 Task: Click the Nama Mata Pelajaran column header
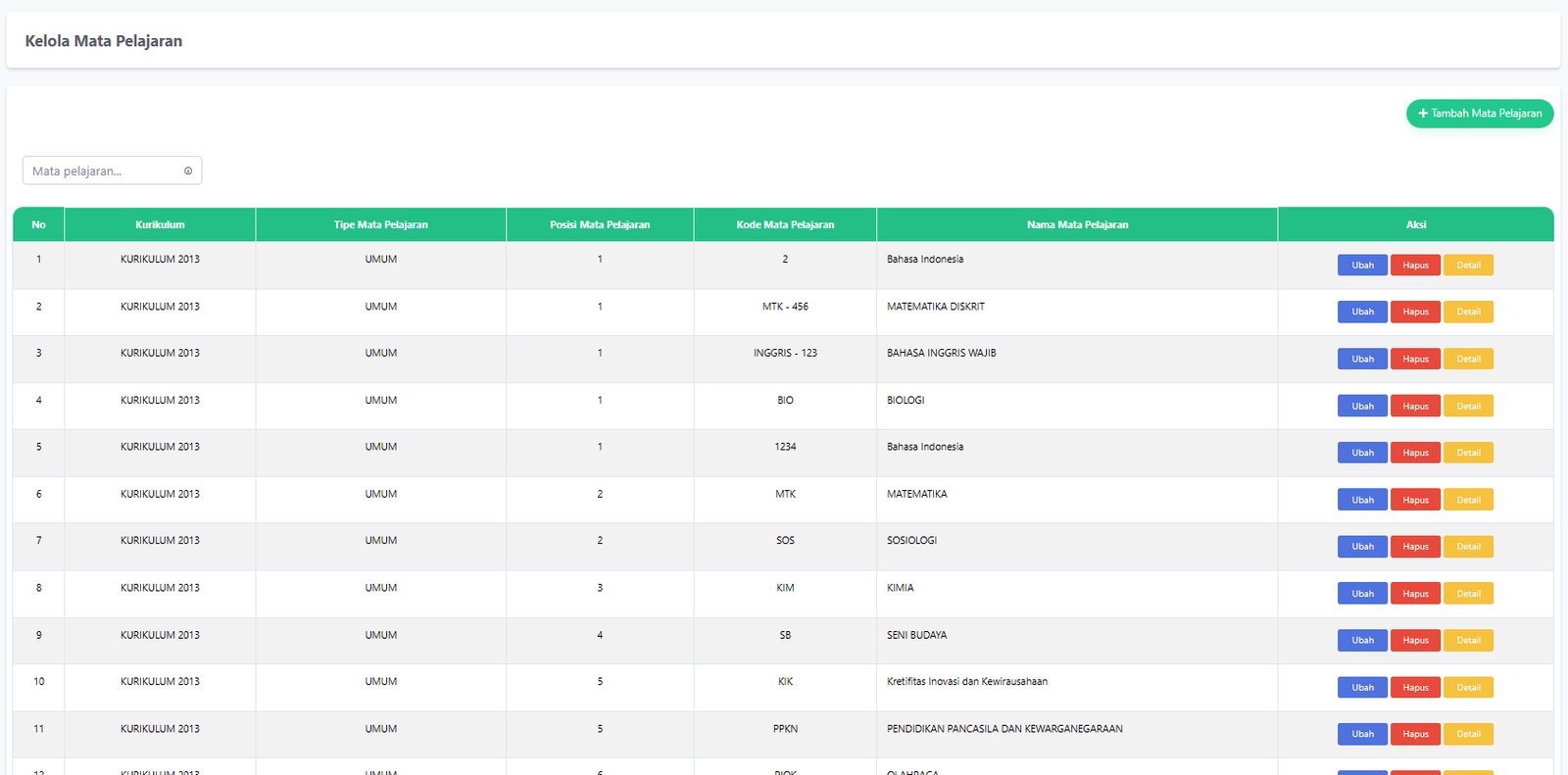click(x=1077, y=224)
